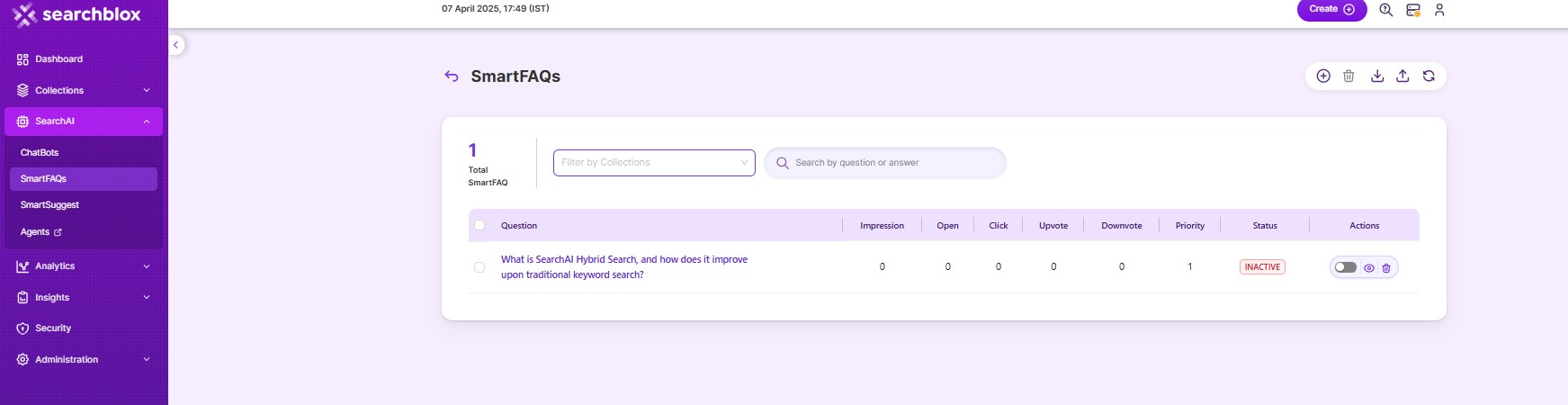Expand the Analytics menu
This screenshot has width=1568, height=405.
84,266
